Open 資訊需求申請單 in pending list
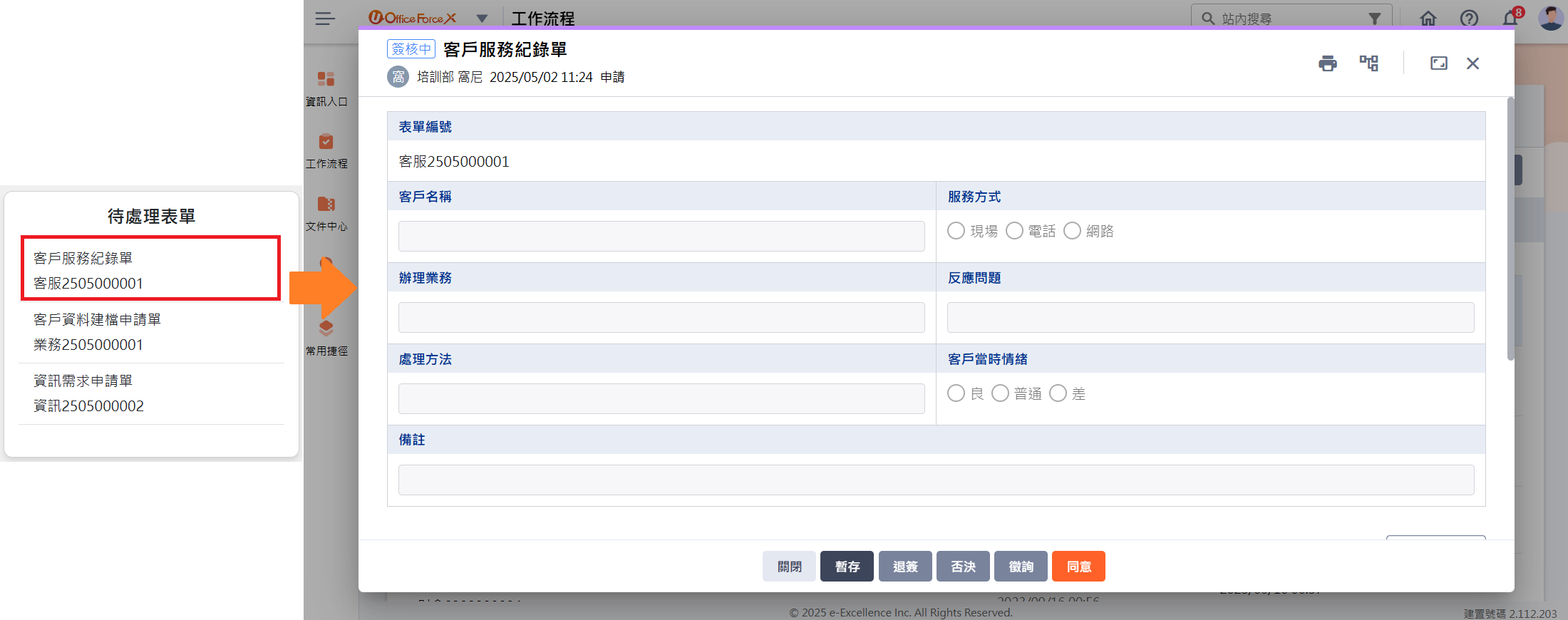The width and height of the screenshot is (1568, 620). coord(150,393)
